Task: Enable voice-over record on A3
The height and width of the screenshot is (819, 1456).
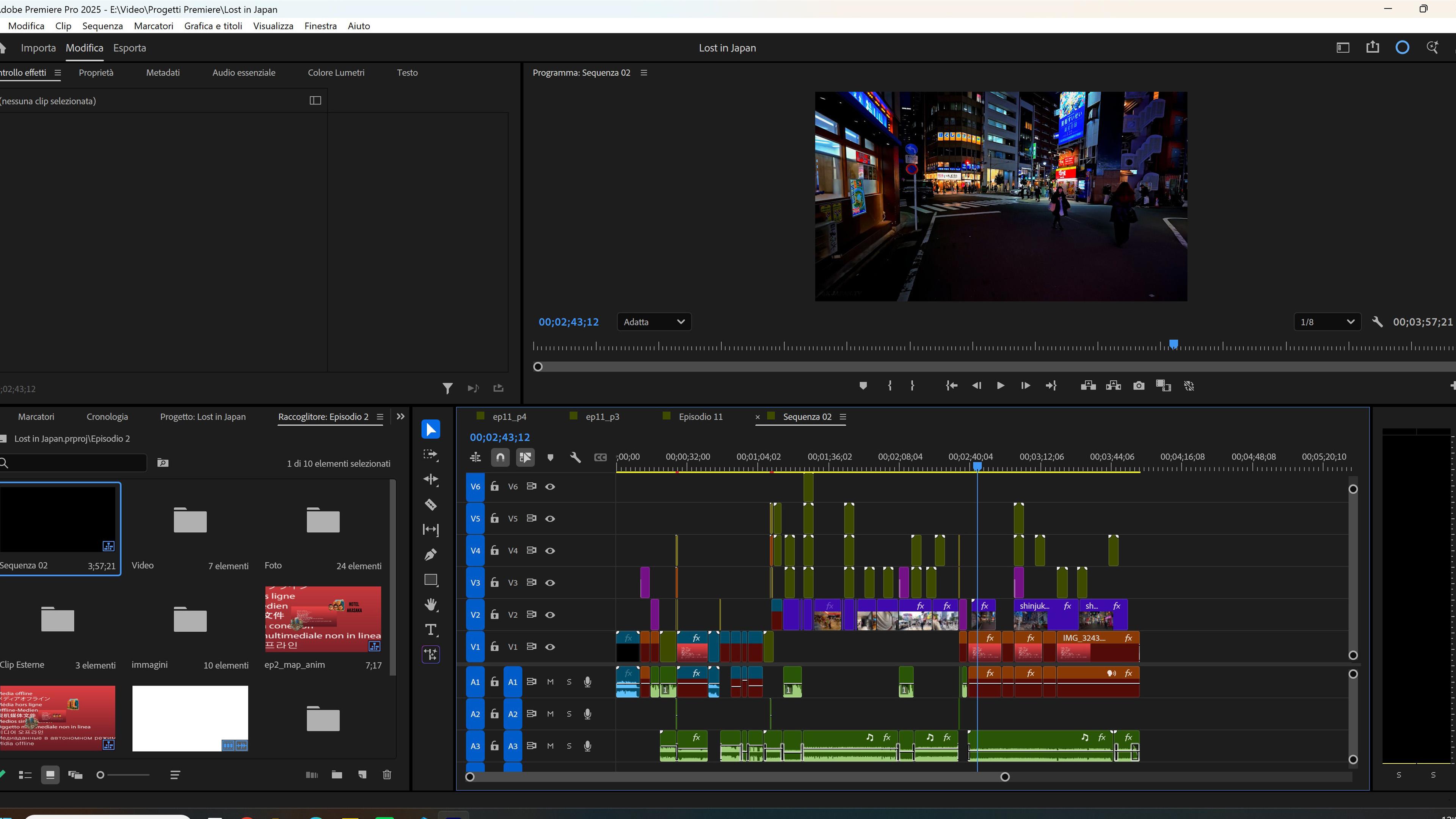Action: click(587, 746)
